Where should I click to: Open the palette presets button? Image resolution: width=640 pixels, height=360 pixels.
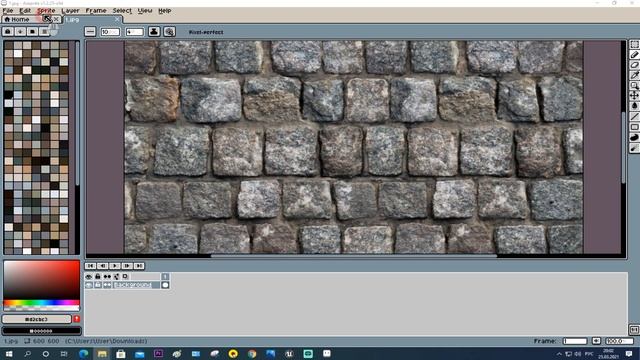tap(32, 31)
